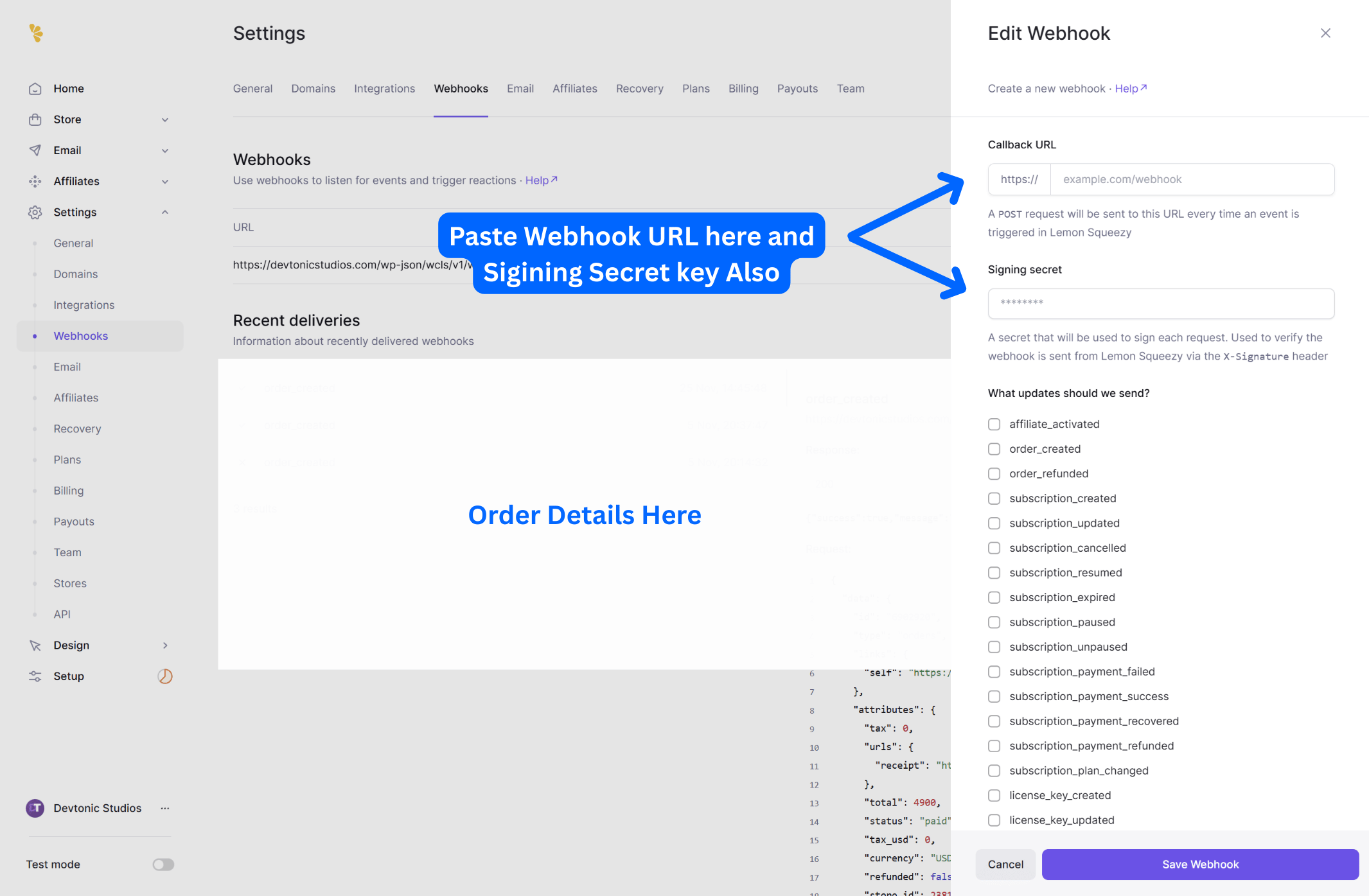The image size is (1369, 896).
Task: Click the Email envelope icon in sidebar
Action: pos(35,150)
